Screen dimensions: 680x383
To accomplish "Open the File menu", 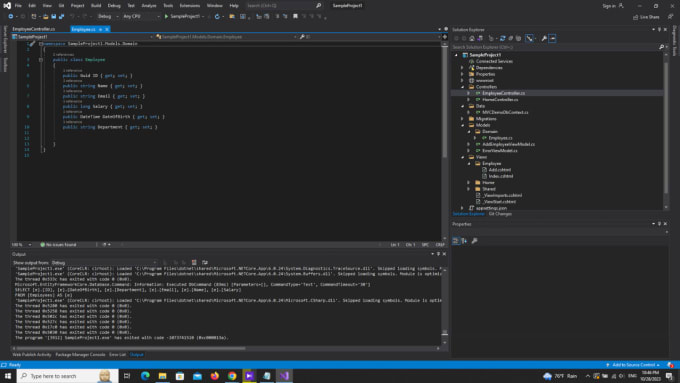I will click(18, 6).
